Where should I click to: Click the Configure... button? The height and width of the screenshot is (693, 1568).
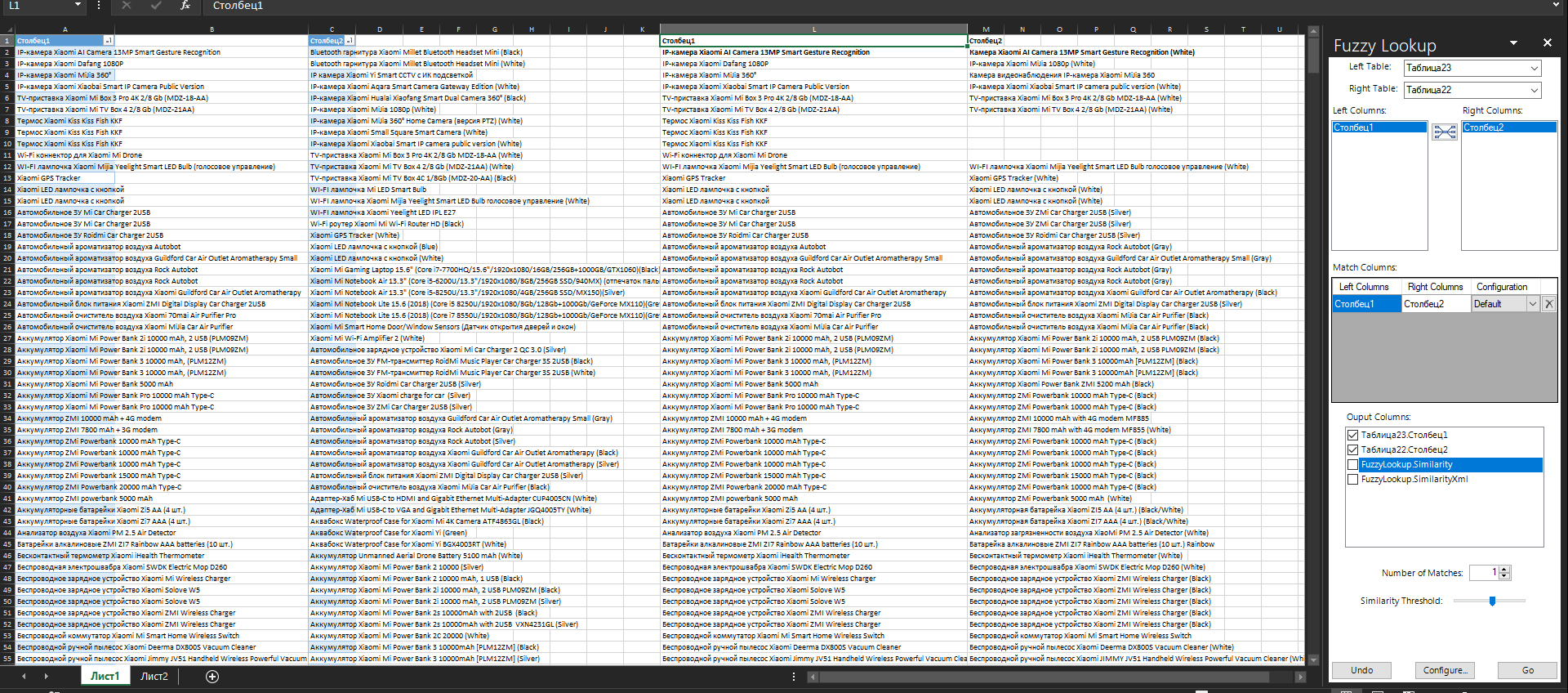(1445, 670)
